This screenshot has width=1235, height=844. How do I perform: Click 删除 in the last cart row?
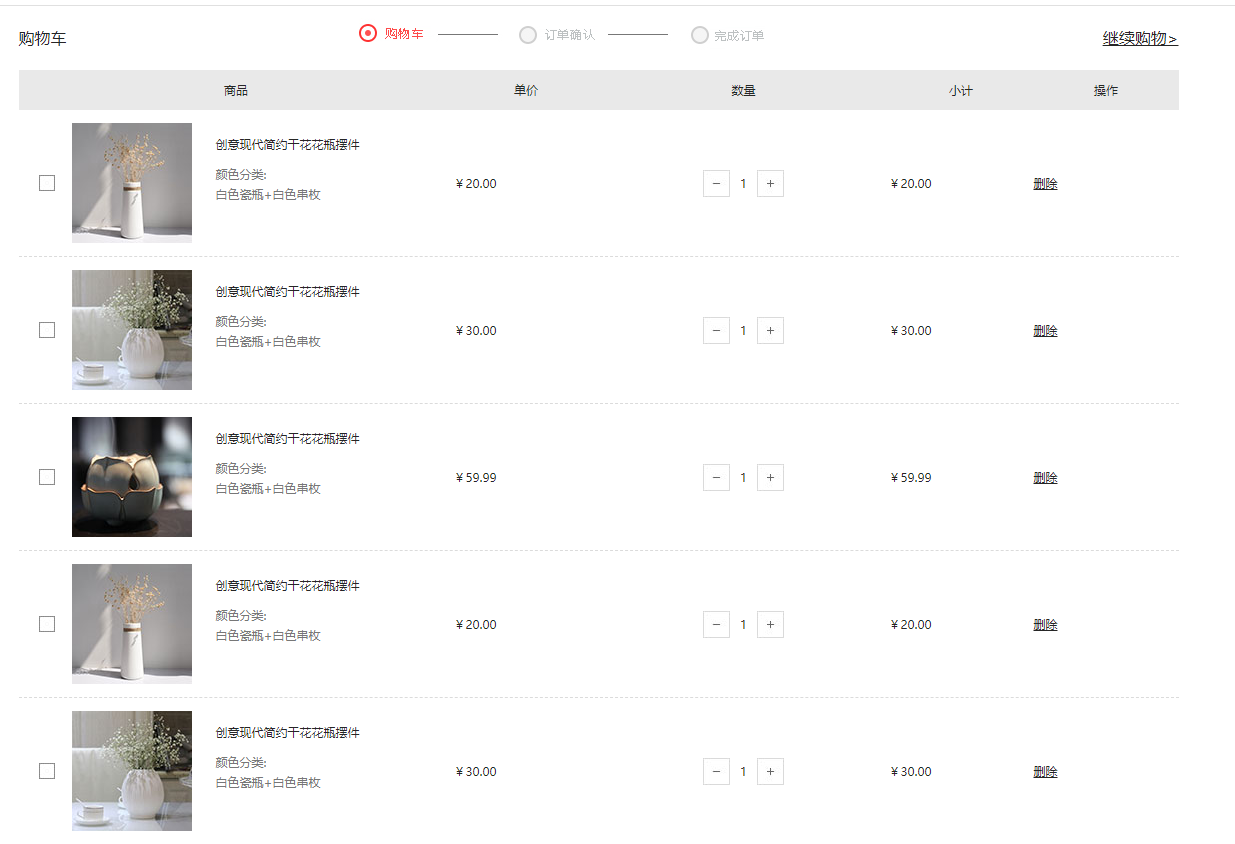point(1045,771)
